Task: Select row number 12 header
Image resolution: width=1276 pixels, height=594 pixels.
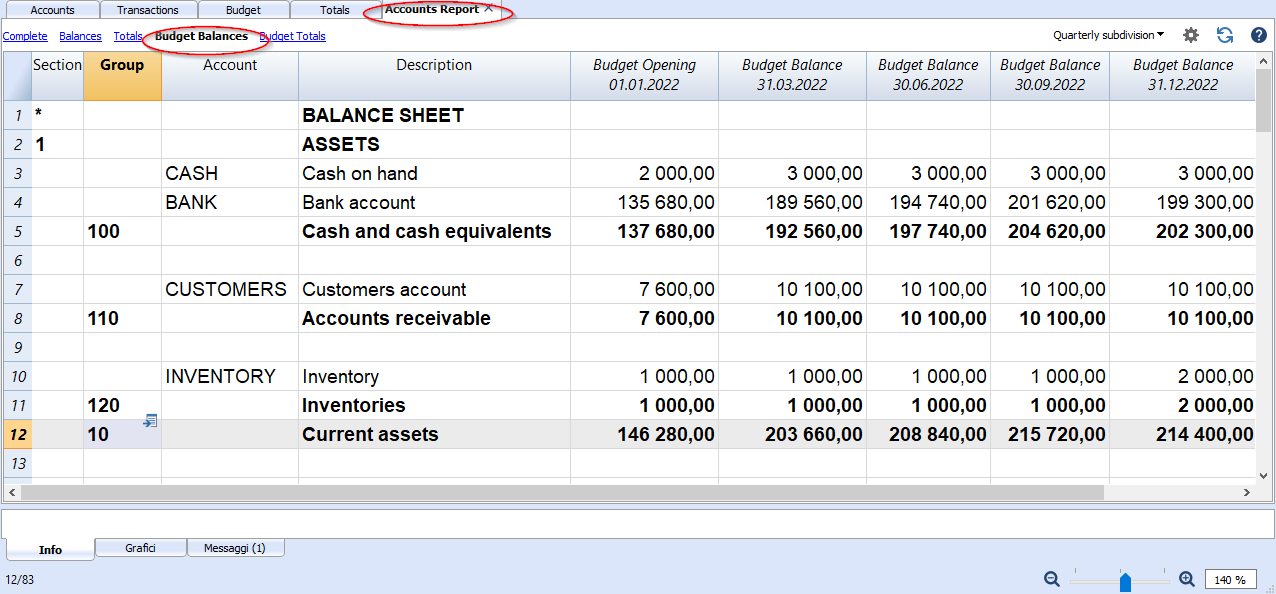Action: (x=17, y=435)
